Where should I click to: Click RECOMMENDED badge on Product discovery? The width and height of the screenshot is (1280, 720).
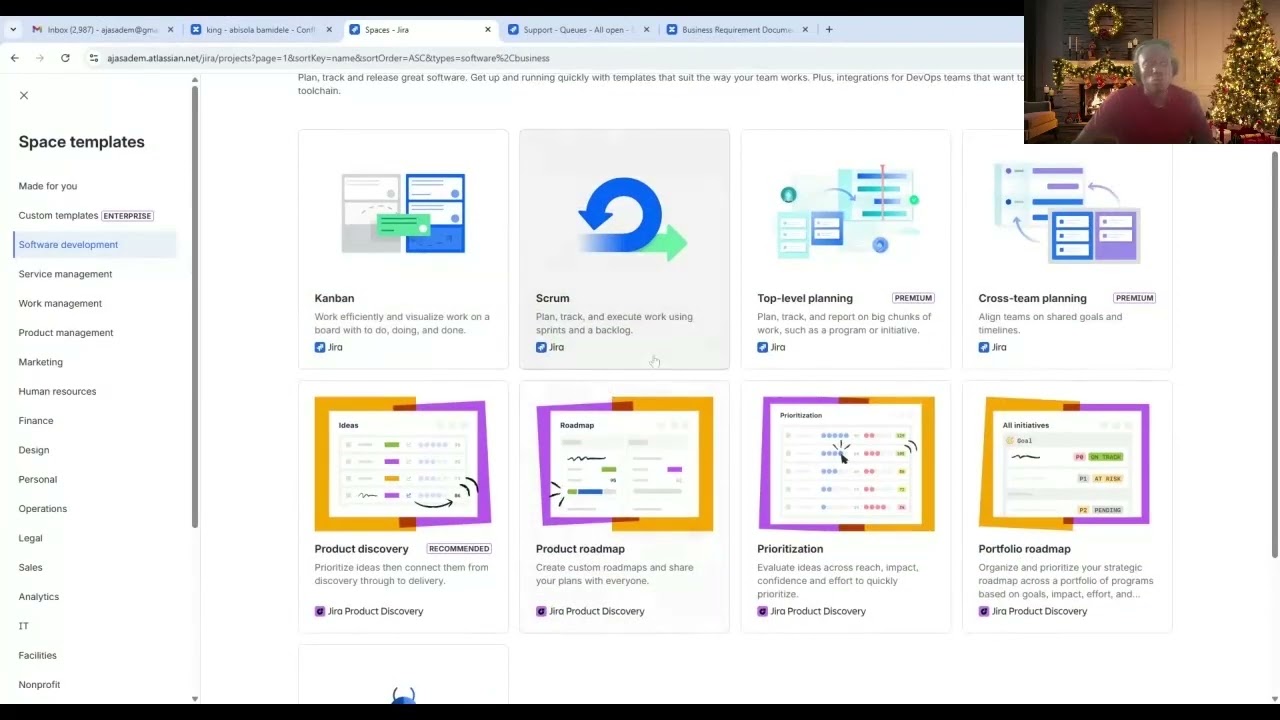tap(459, 549)
